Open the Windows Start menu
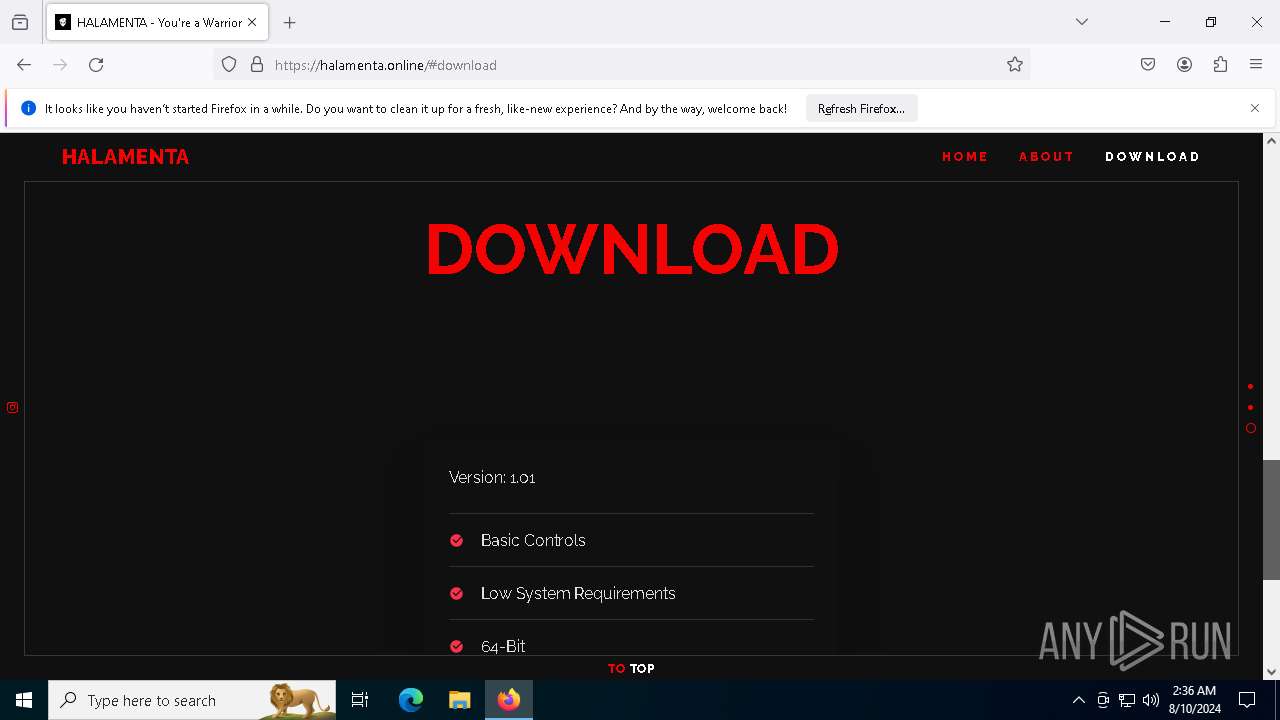 click(24, 700)
